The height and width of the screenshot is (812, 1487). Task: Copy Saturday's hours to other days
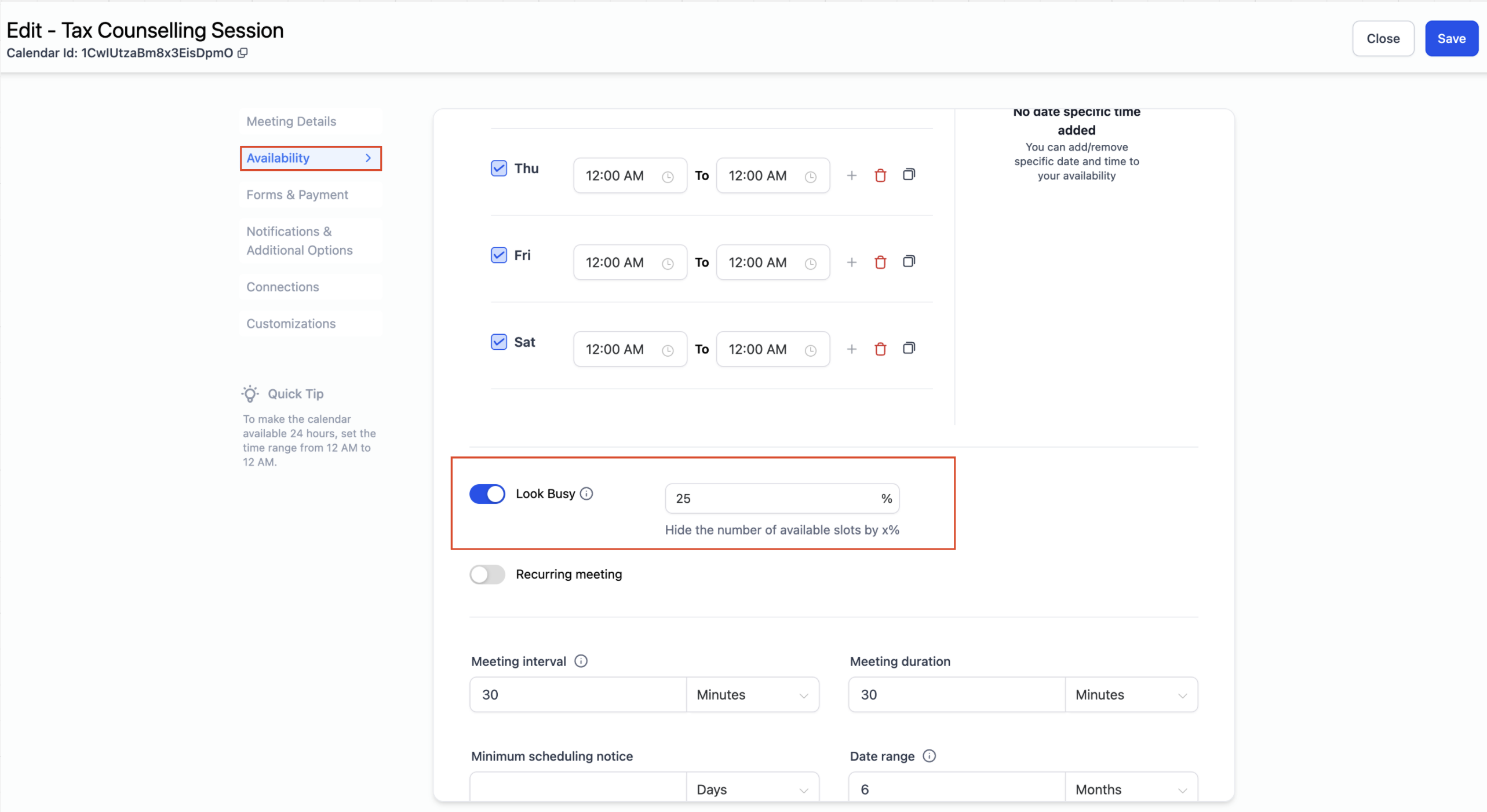[909, 349]
